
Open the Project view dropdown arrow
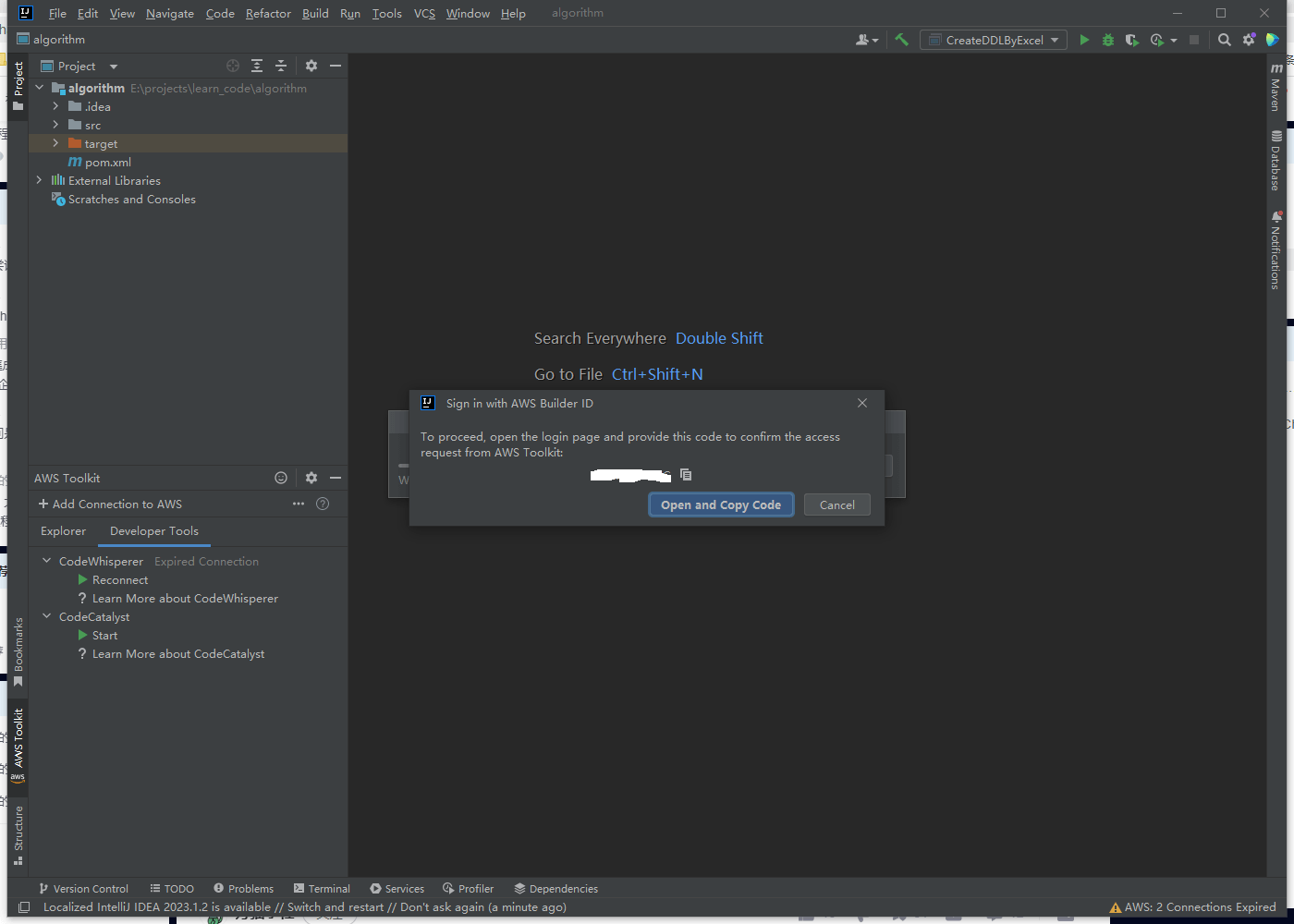click(114, 67)
